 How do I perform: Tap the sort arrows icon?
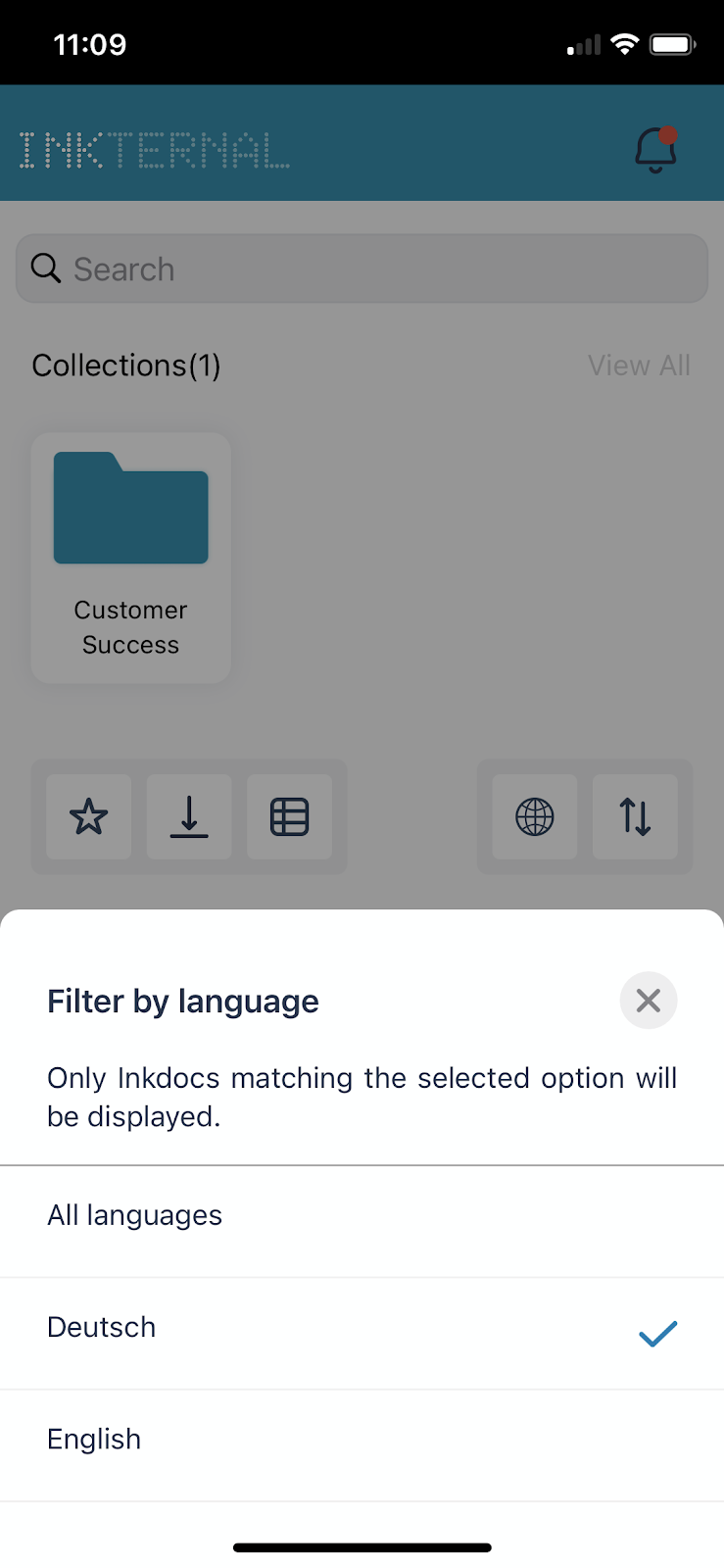tap(635, 816)
